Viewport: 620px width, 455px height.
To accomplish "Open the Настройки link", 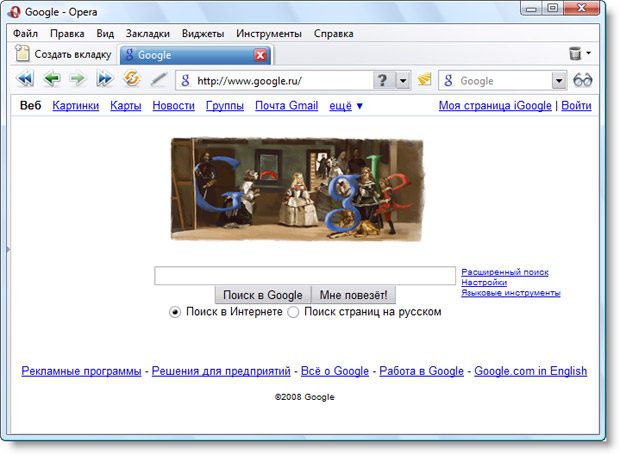I will tap(484, 282).
